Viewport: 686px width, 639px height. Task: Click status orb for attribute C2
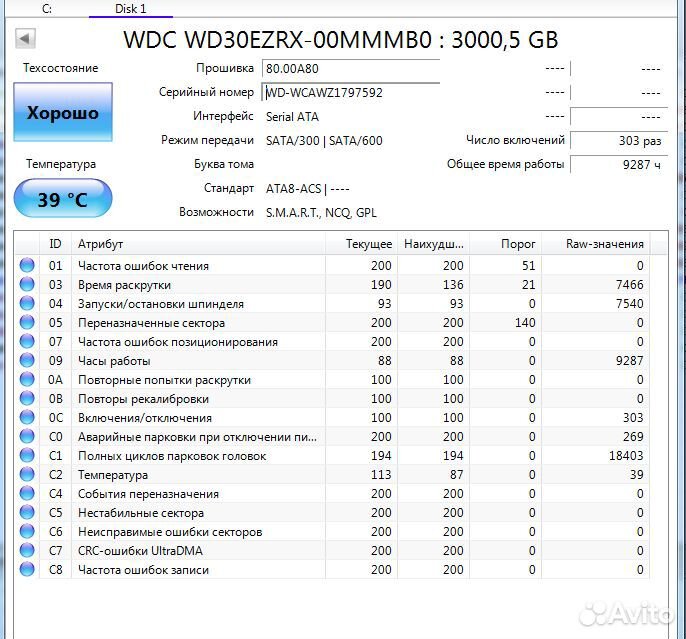coord(27,474)
